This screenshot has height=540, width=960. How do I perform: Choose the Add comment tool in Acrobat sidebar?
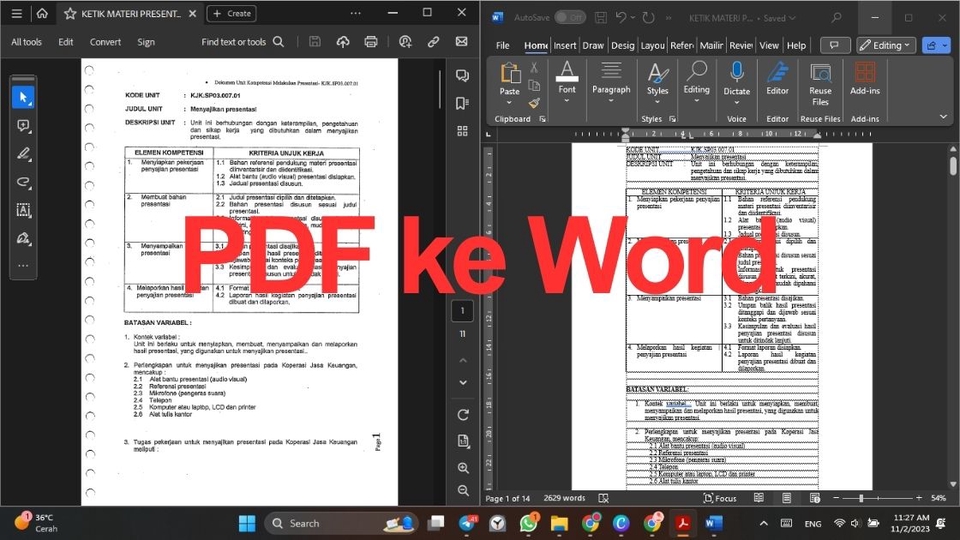(x=23, y=126)
